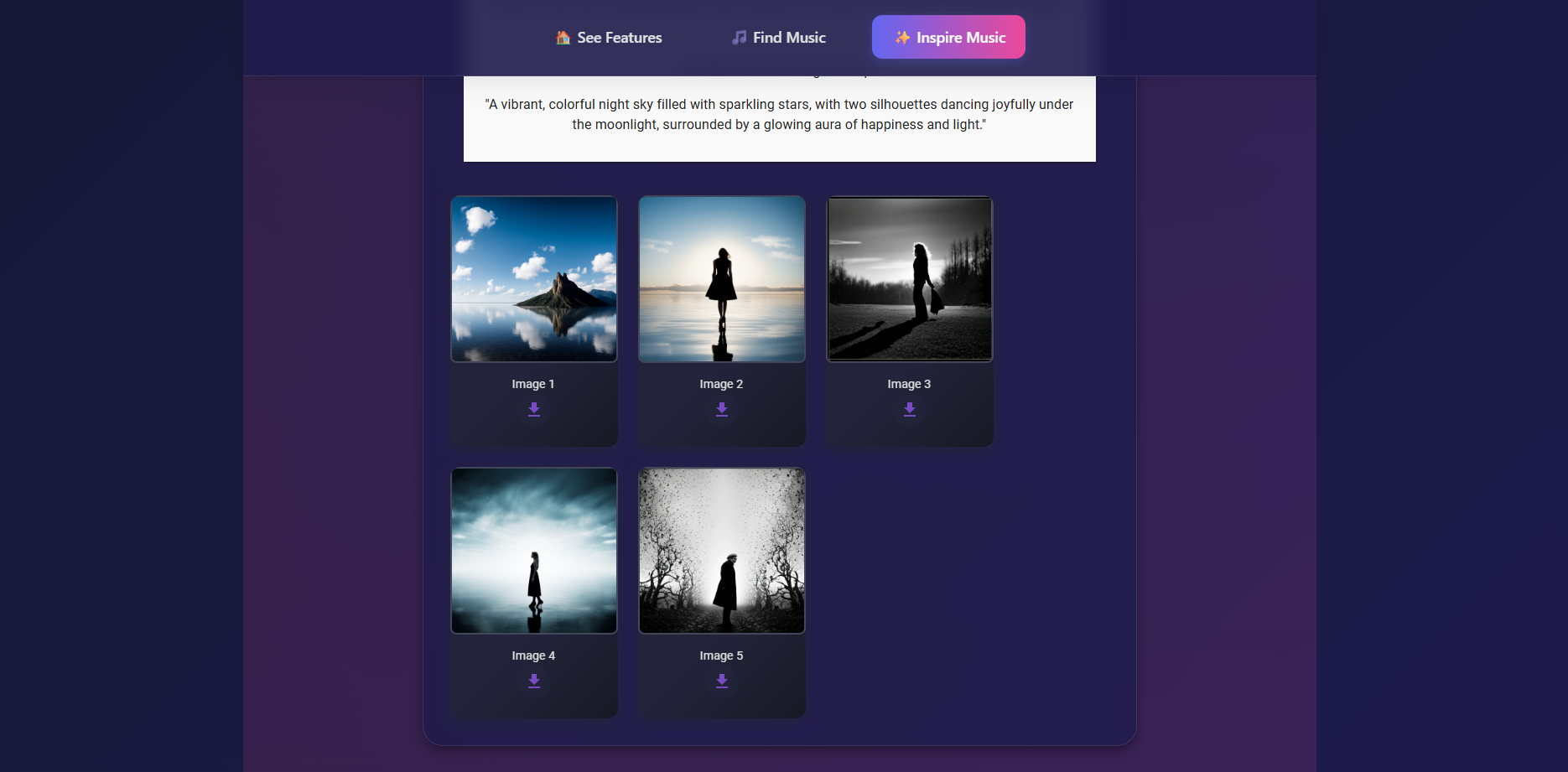
Task: Download Image 3 using its arrow icon
Action: pos(910,409)
